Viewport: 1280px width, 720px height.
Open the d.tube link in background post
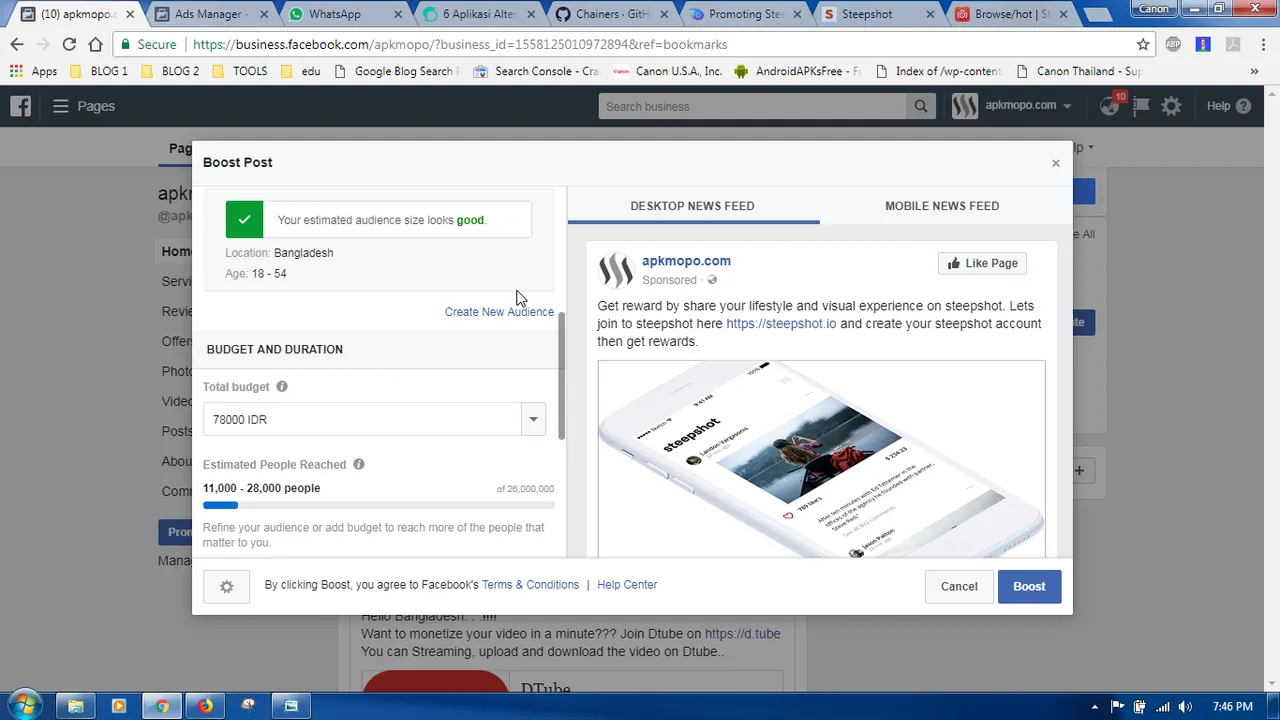pos(742,634)
